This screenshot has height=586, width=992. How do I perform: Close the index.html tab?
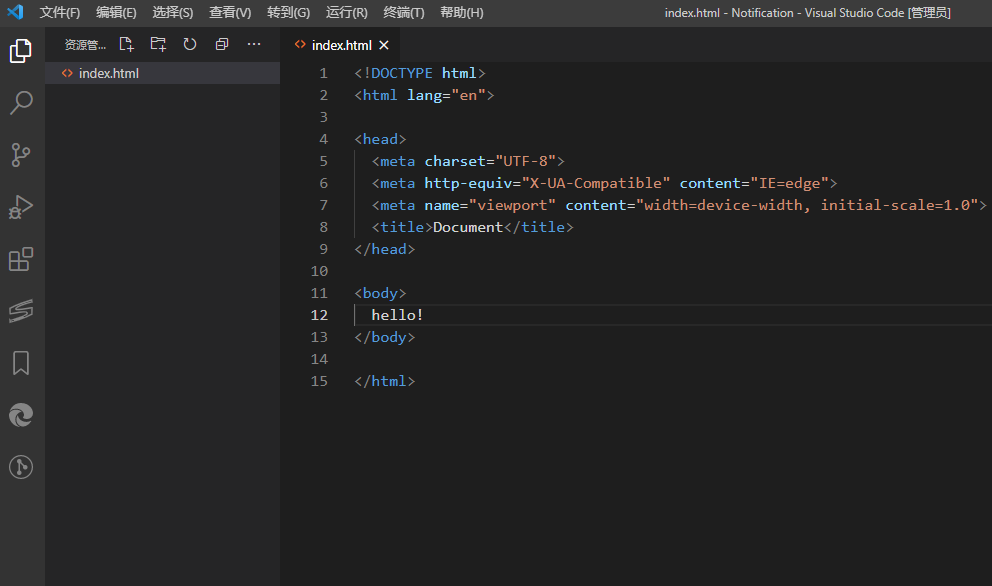[x=384, y=44]
